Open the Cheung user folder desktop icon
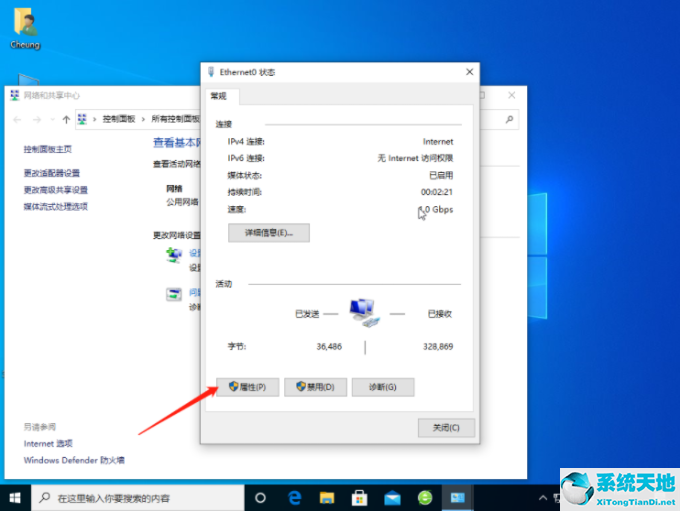Viewport: 680px width, 511px height. tap(25, 28)
